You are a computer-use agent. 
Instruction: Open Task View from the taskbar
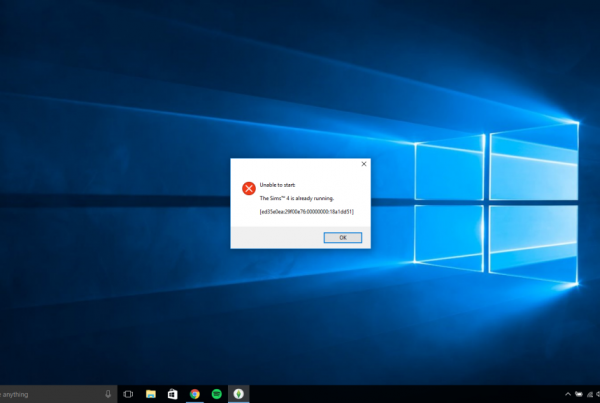tap(128, 394)
